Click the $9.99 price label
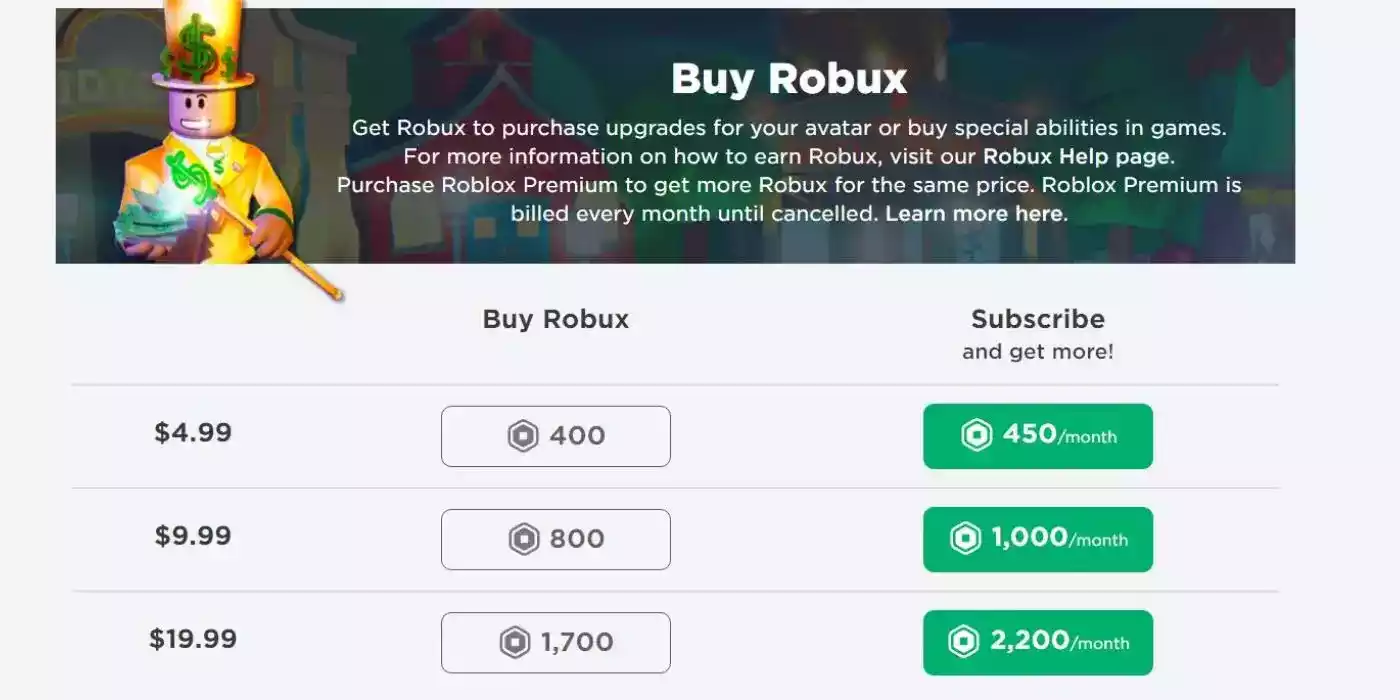The width and height of the screenshot is (1400, 700). click(190, 536)
